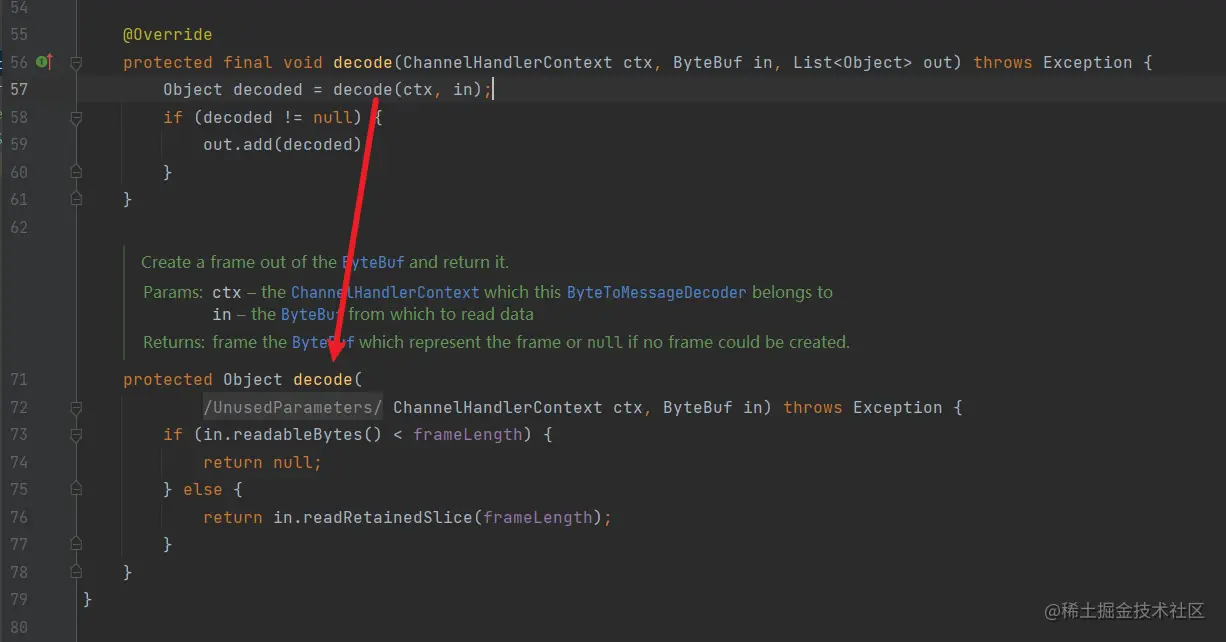Click 'Create a frame out of the' Javadoc text
Image resolution: width=1226 pixels, height=642 pixels.
(239, 262)
